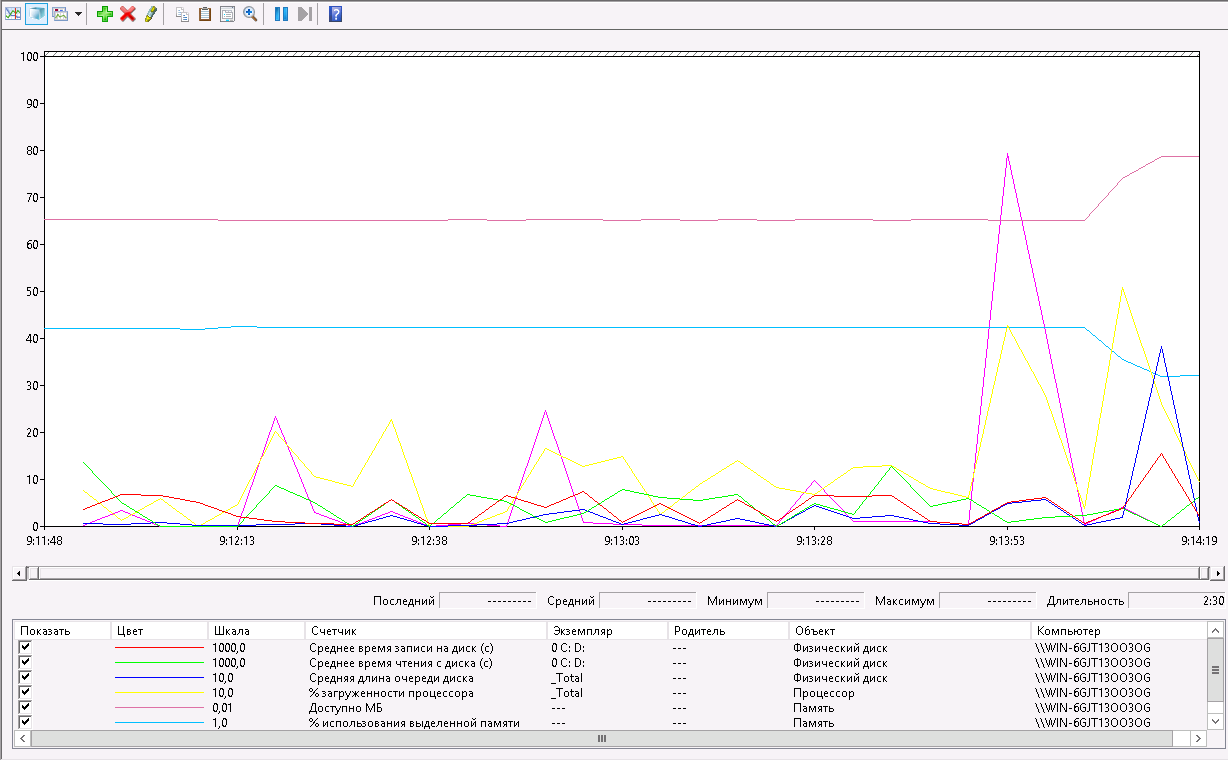Viewport: 1228px width, 761px height.
Task: Click the 'Длительность' field showing 2:30
Action: pos(1175,601)
